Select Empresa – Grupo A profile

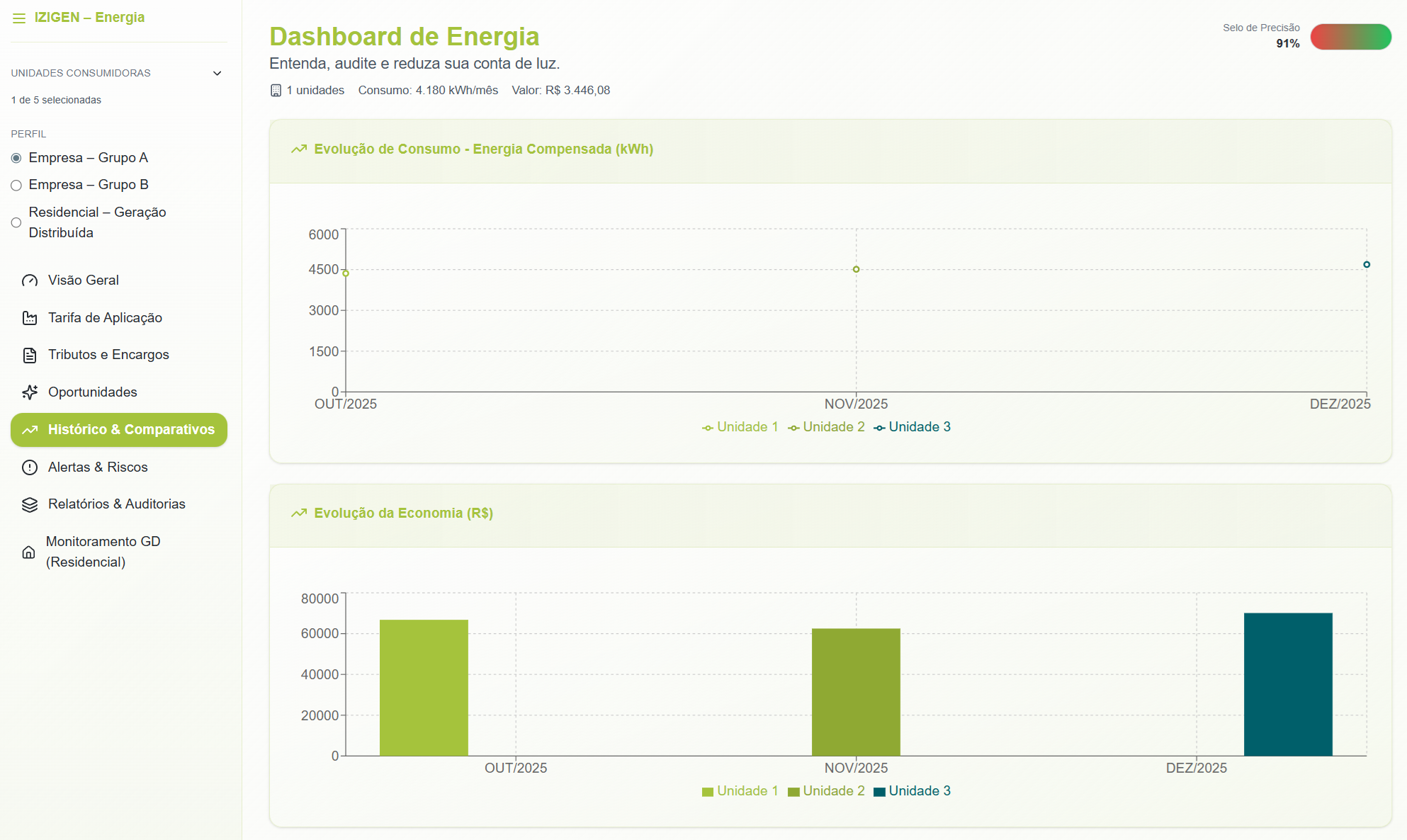(16, 158)
